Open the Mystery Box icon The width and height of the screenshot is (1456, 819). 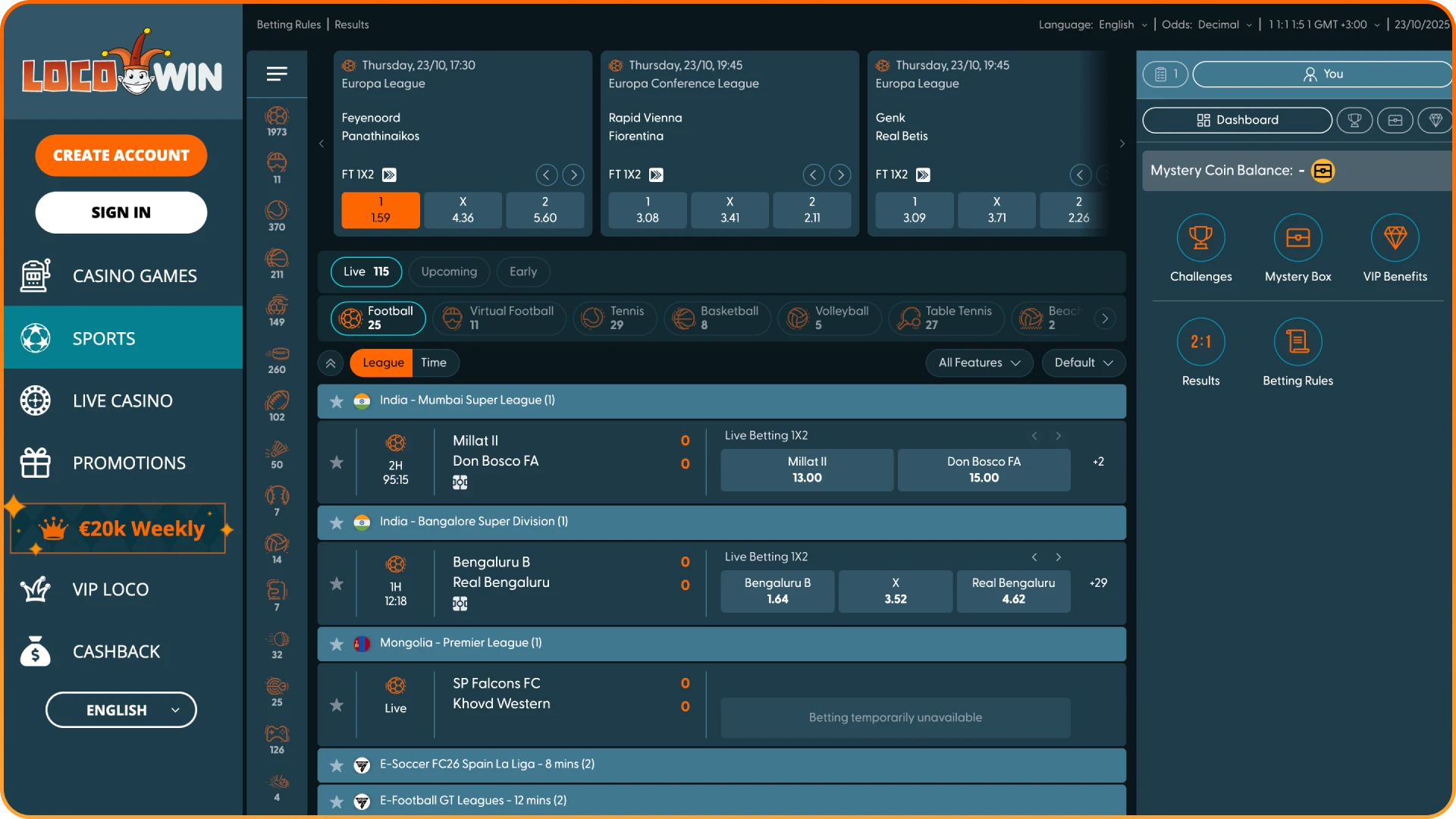pos(1298,236)
